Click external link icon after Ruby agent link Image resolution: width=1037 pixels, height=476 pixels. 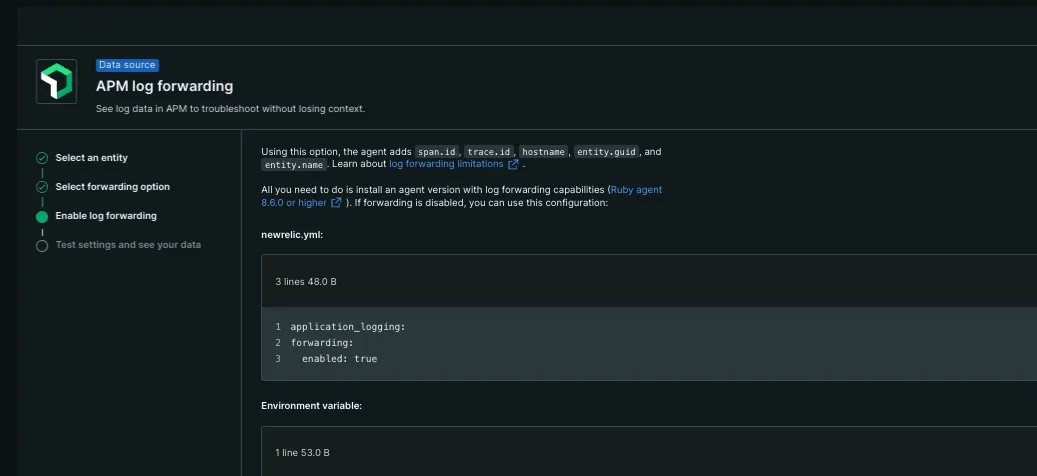(337, 202)
